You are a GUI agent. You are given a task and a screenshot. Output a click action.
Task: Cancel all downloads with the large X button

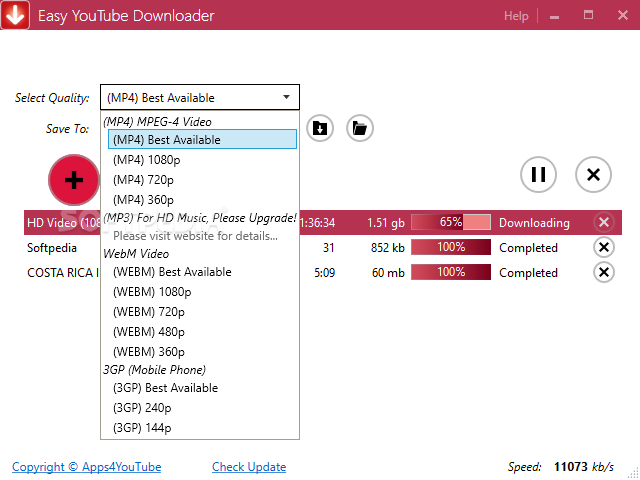click(593, 174)
